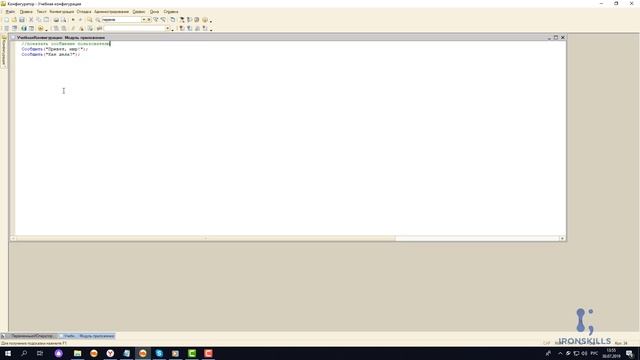Image resolution: width=640 pixels, height=360 pixels.
Task: Click inside the toolbar search text field
Action: 121,20
